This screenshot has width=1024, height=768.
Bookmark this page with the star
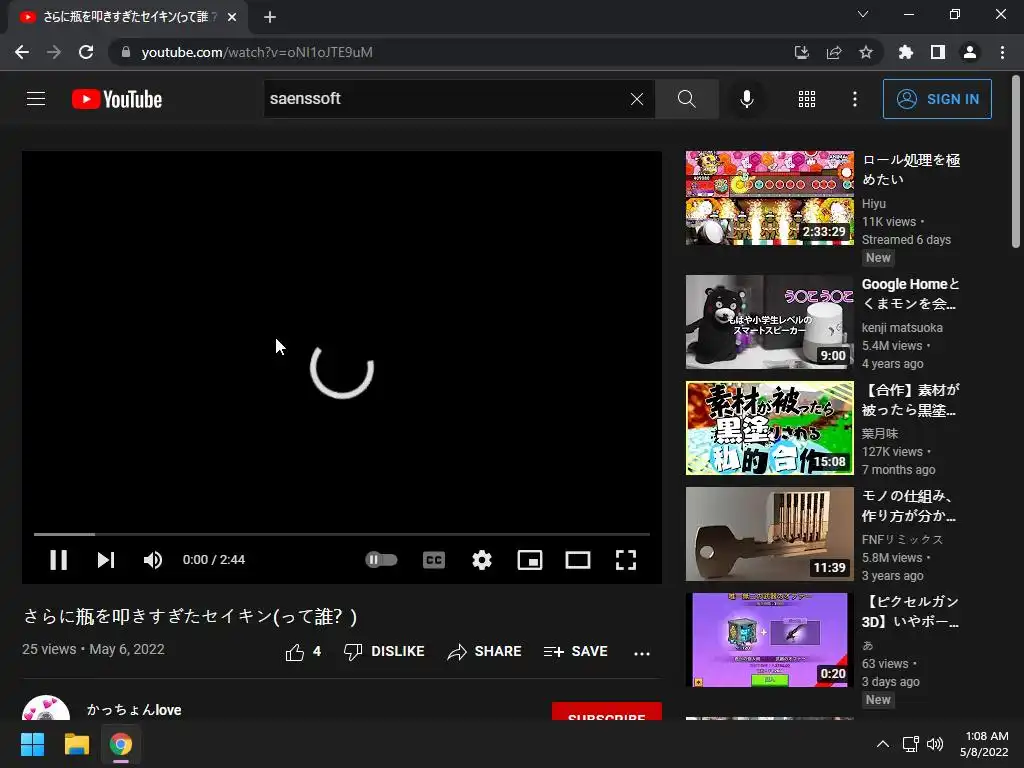pos(866,52)
